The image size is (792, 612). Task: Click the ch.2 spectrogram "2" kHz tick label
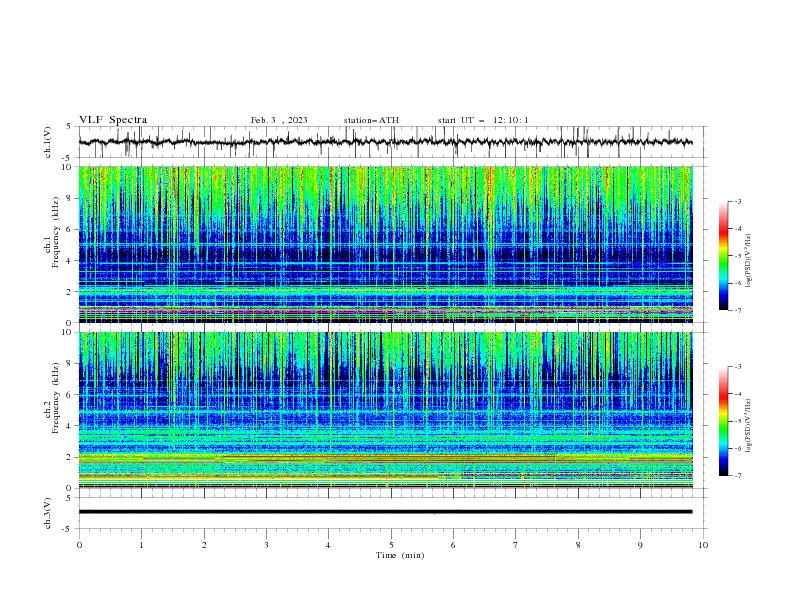click(69, 457)
